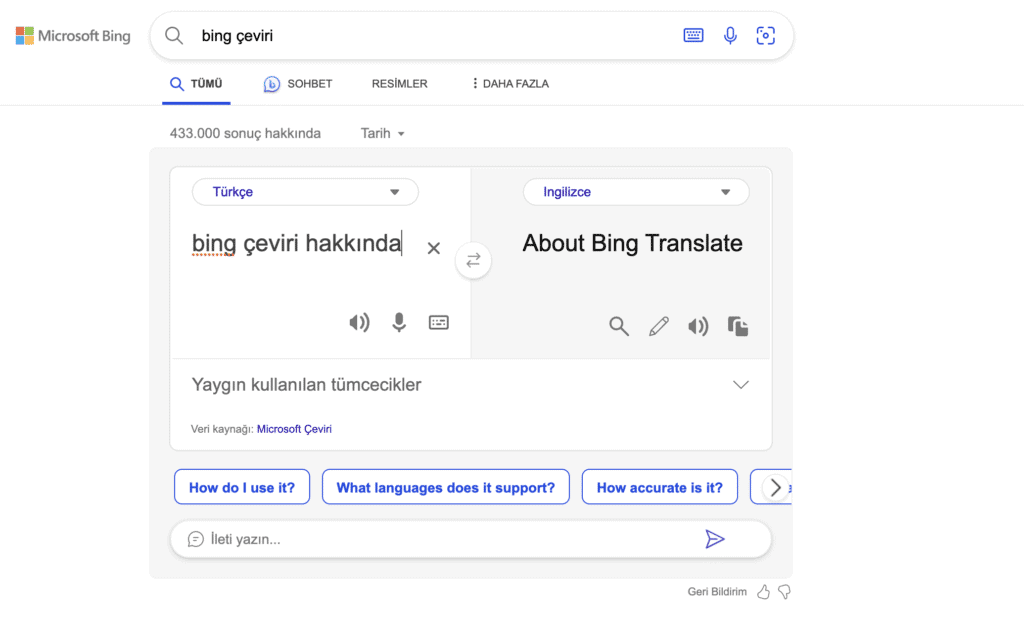Click 'How do I use it?' suggestion

tap(242, 487)
